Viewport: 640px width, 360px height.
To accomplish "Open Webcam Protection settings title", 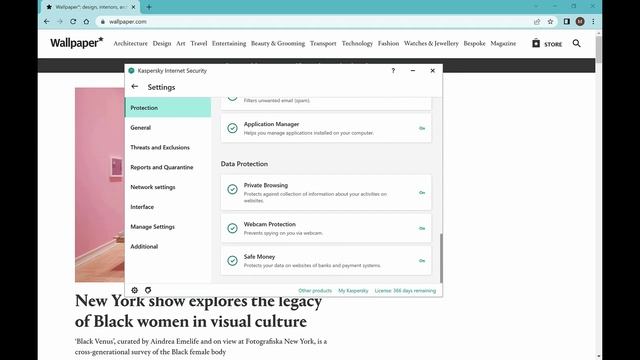I will pos(270,224).
